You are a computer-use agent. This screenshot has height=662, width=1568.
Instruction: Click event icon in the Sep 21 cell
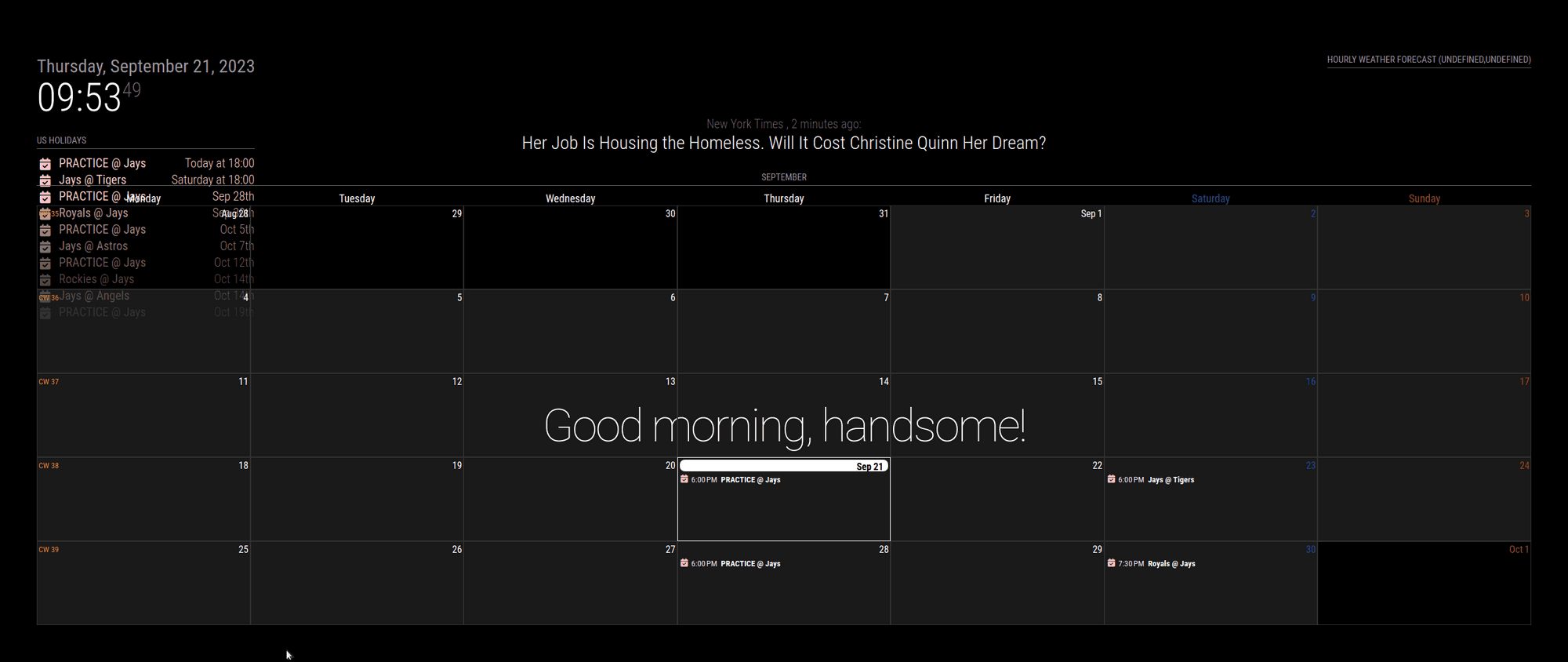[684, 479]
